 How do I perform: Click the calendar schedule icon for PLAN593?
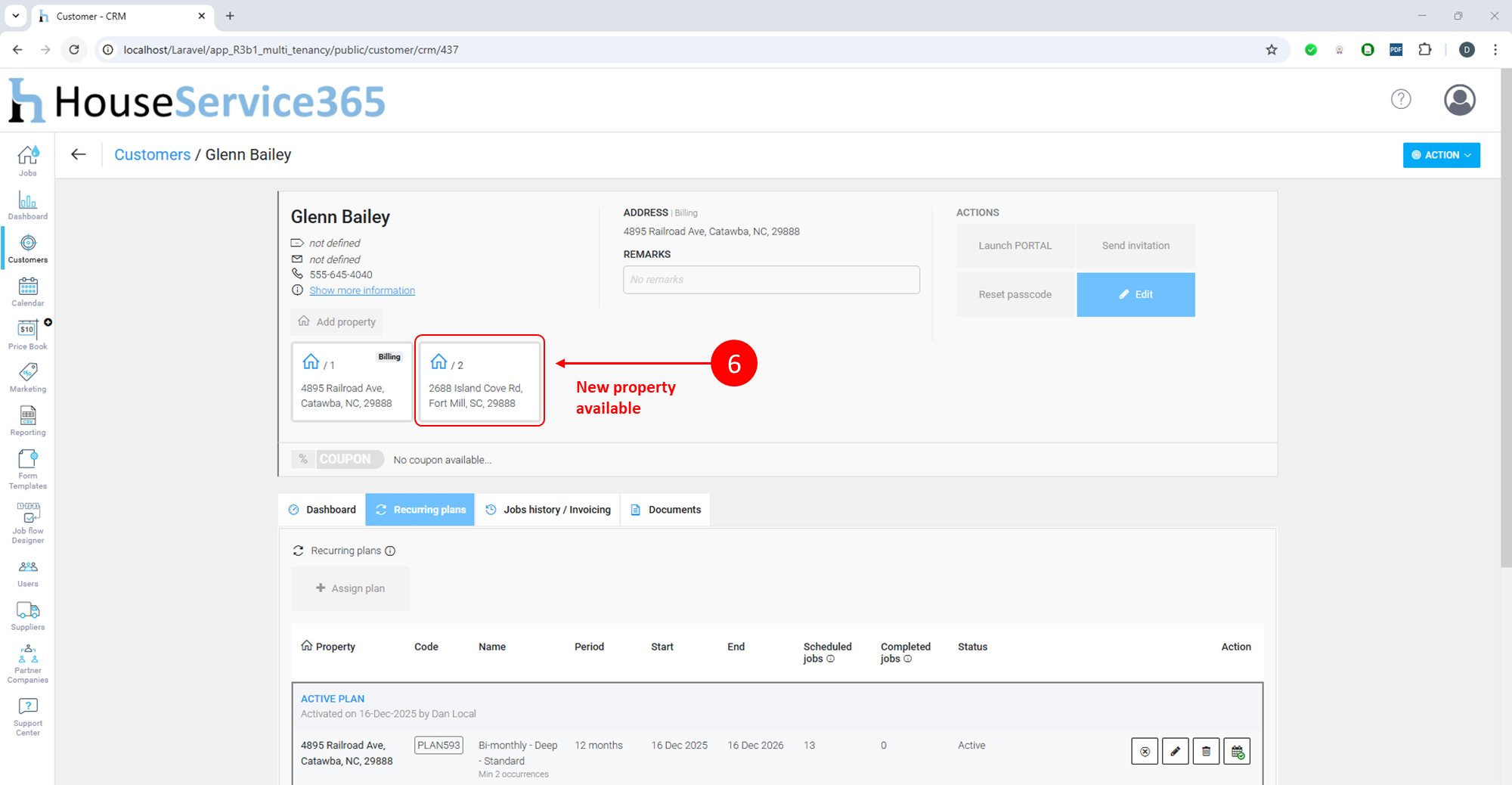[x=1237, y=751]
